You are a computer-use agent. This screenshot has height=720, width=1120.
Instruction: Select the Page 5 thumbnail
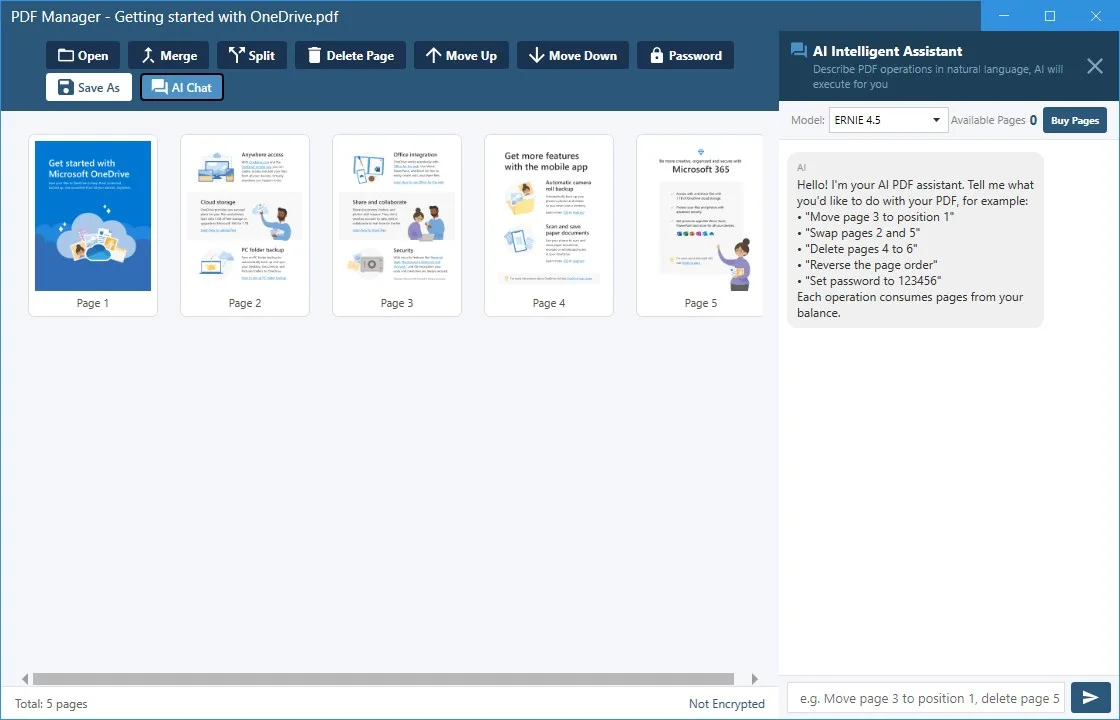(x=700, y=226)
